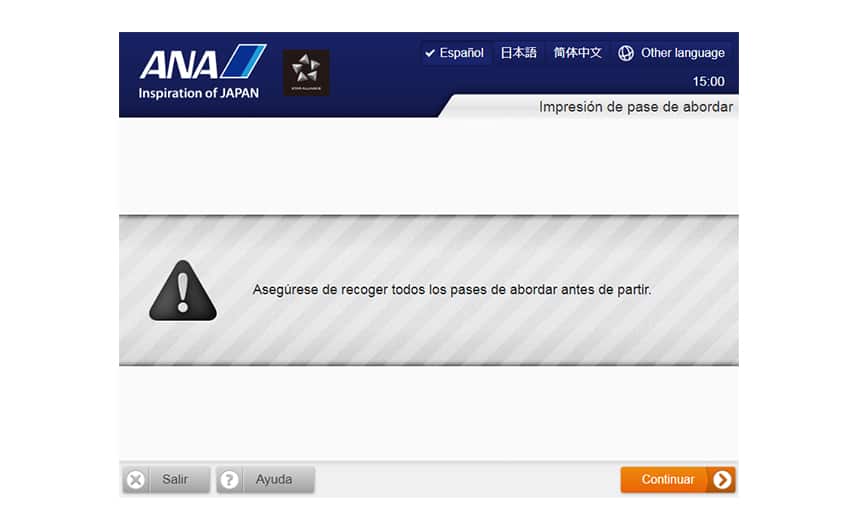This screenshot has height=530, width=858.
Task: Click the striped gray warning banner
Action: click(x=429, y=290)
